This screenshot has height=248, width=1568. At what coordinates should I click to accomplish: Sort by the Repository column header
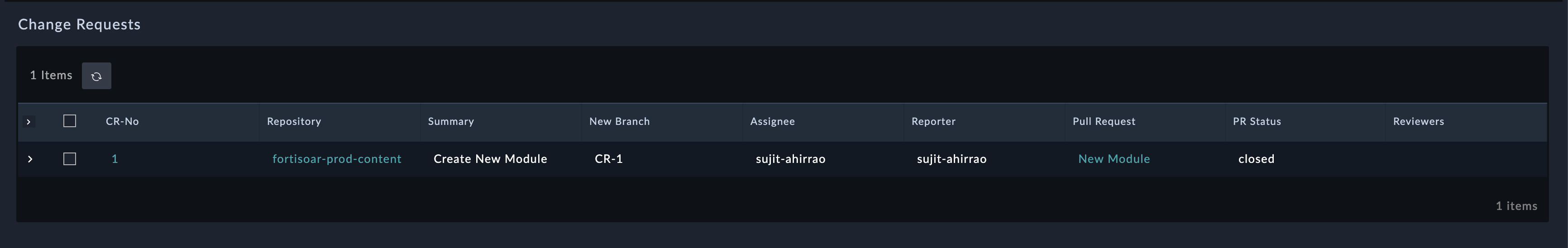pos(294,122)
